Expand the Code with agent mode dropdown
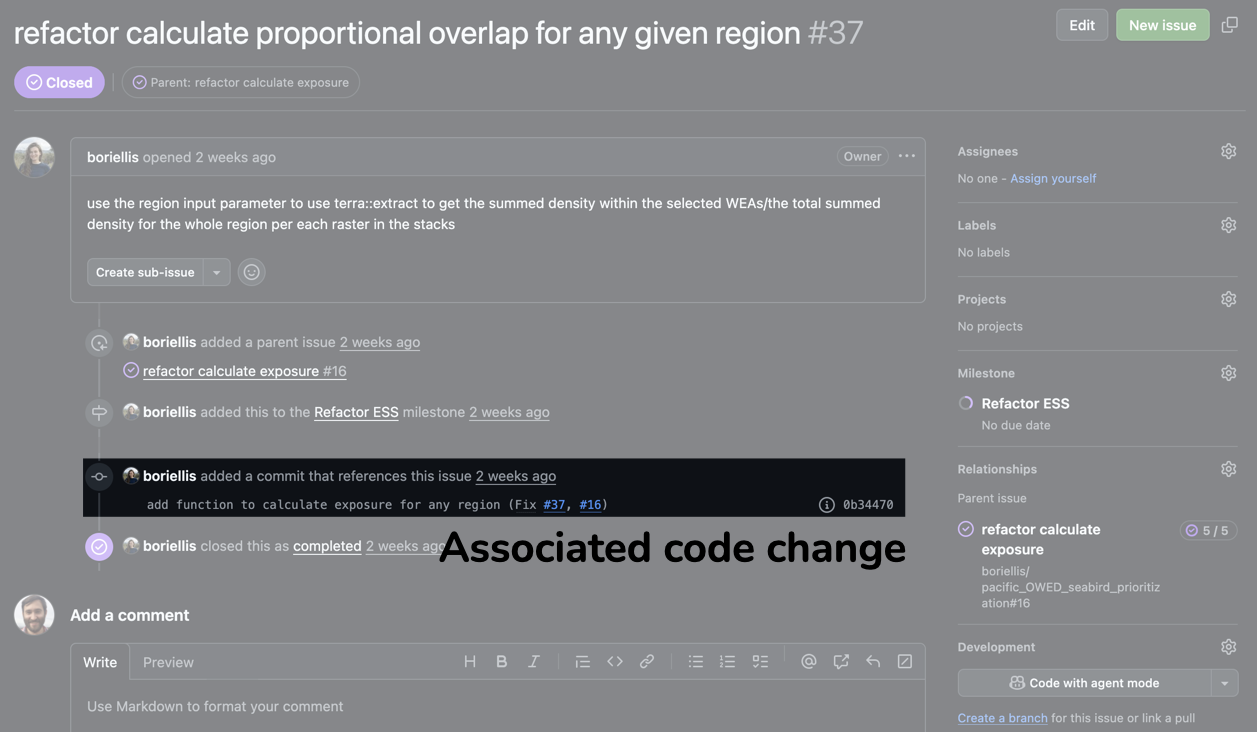The height and width of the screenshot is (732, 1257). point(1225,683)
